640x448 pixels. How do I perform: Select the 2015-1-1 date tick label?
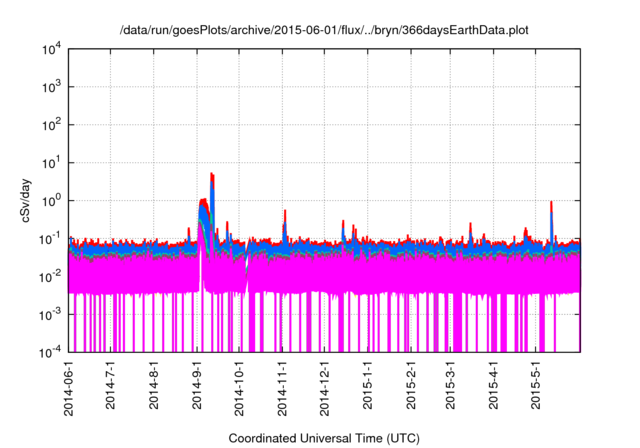(368, 386)
